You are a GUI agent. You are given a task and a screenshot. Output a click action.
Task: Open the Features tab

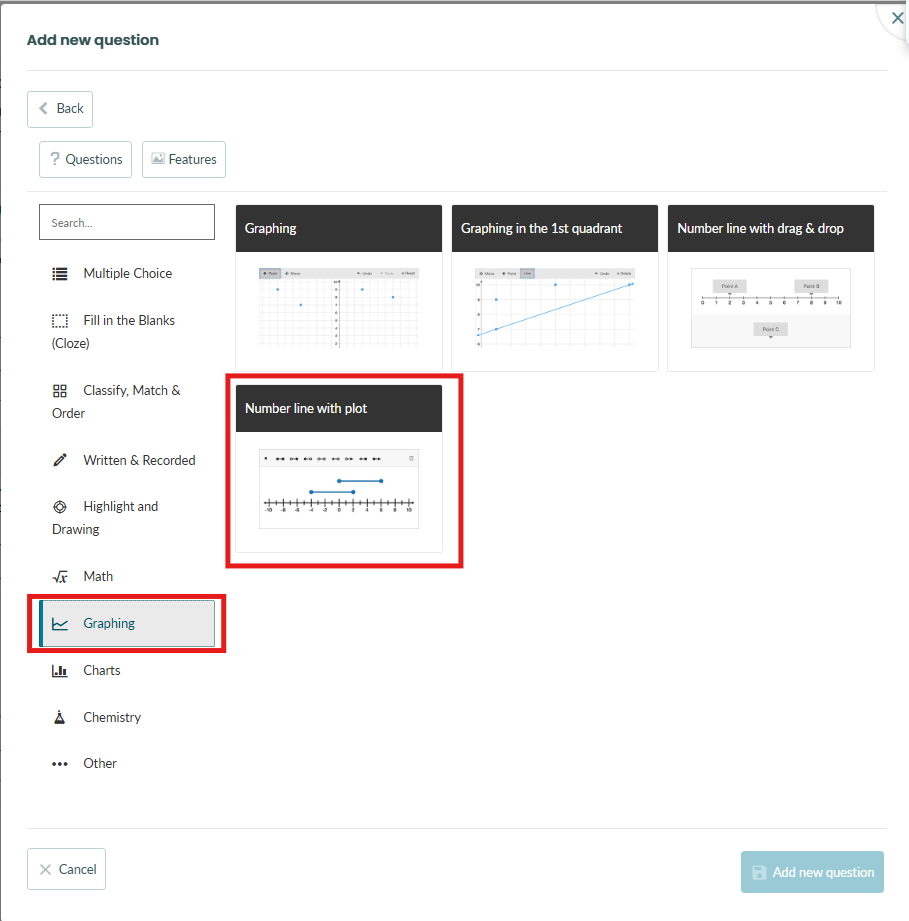tap(184, 159)
